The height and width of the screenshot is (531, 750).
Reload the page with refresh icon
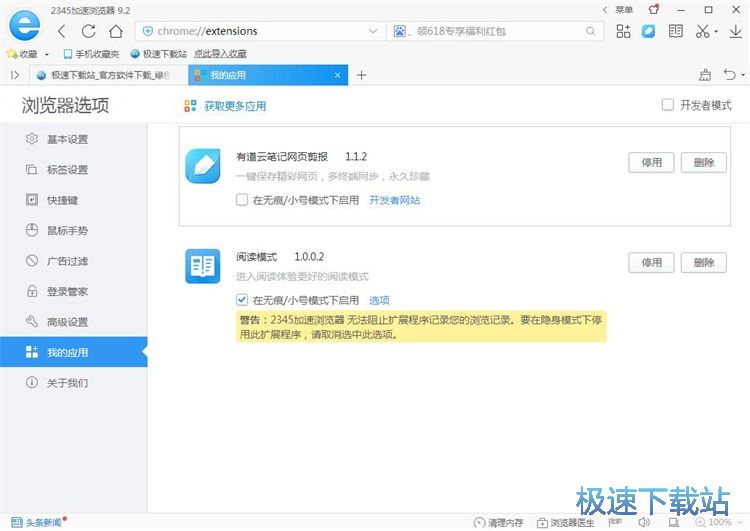(88, 32)
